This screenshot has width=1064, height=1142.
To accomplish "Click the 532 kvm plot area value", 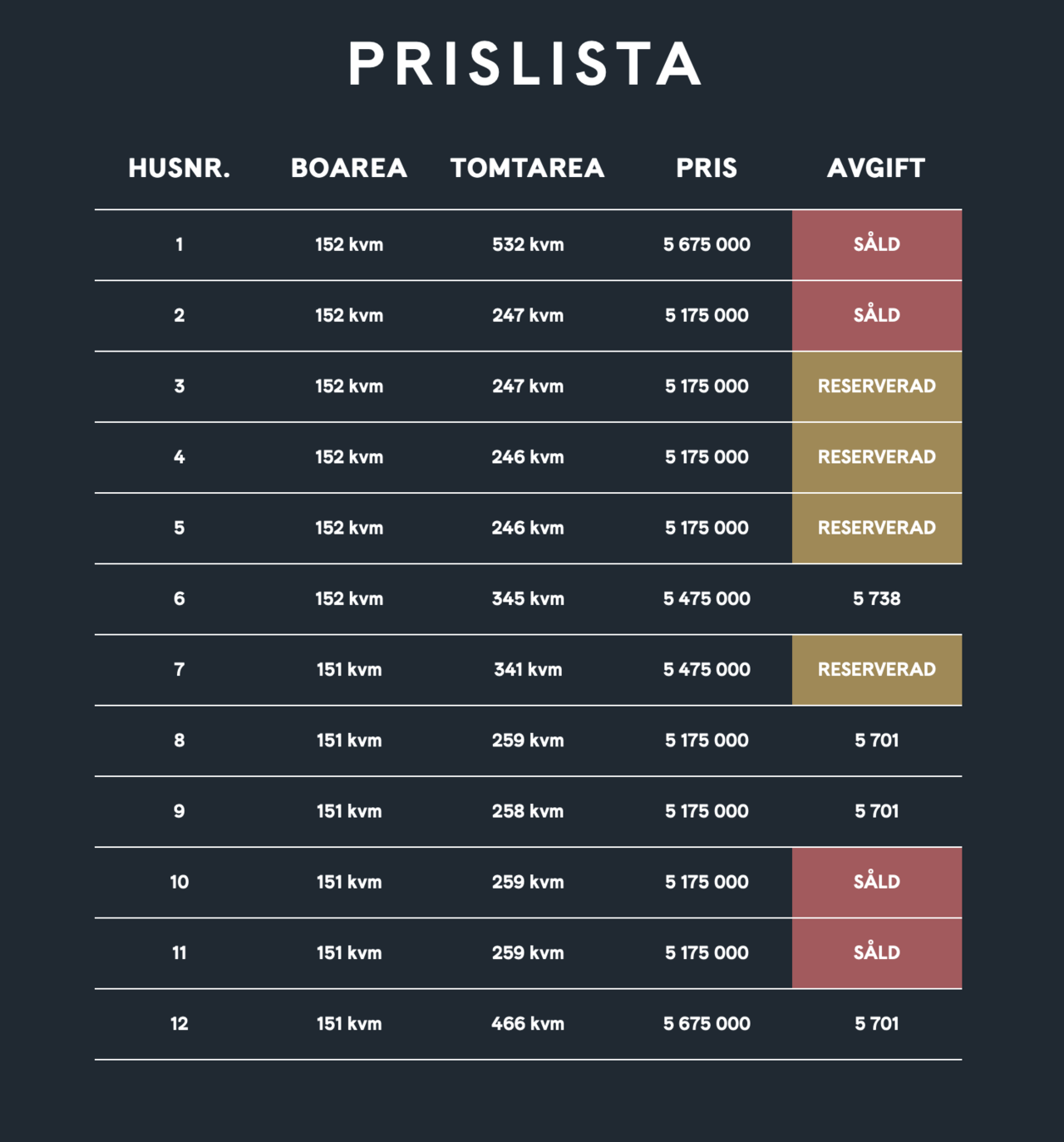I will 528,245.
